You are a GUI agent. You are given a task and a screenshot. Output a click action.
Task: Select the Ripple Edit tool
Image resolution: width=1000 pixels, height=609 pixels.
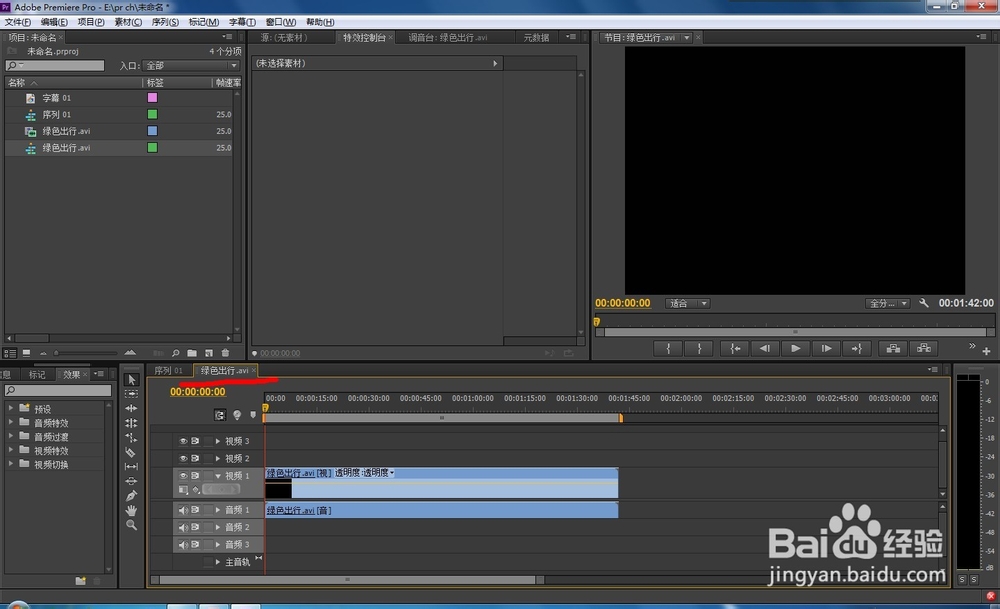pos(131,408)
